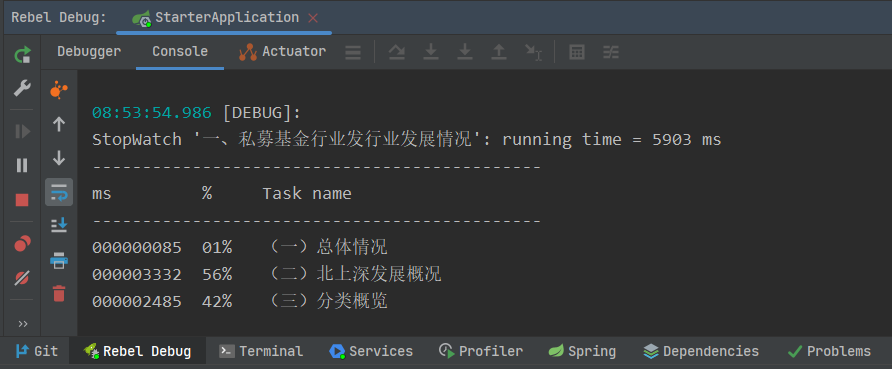Toggle soft-wrap in the console
The width and height of the screenshot is (892, 369).
point(59,192)
